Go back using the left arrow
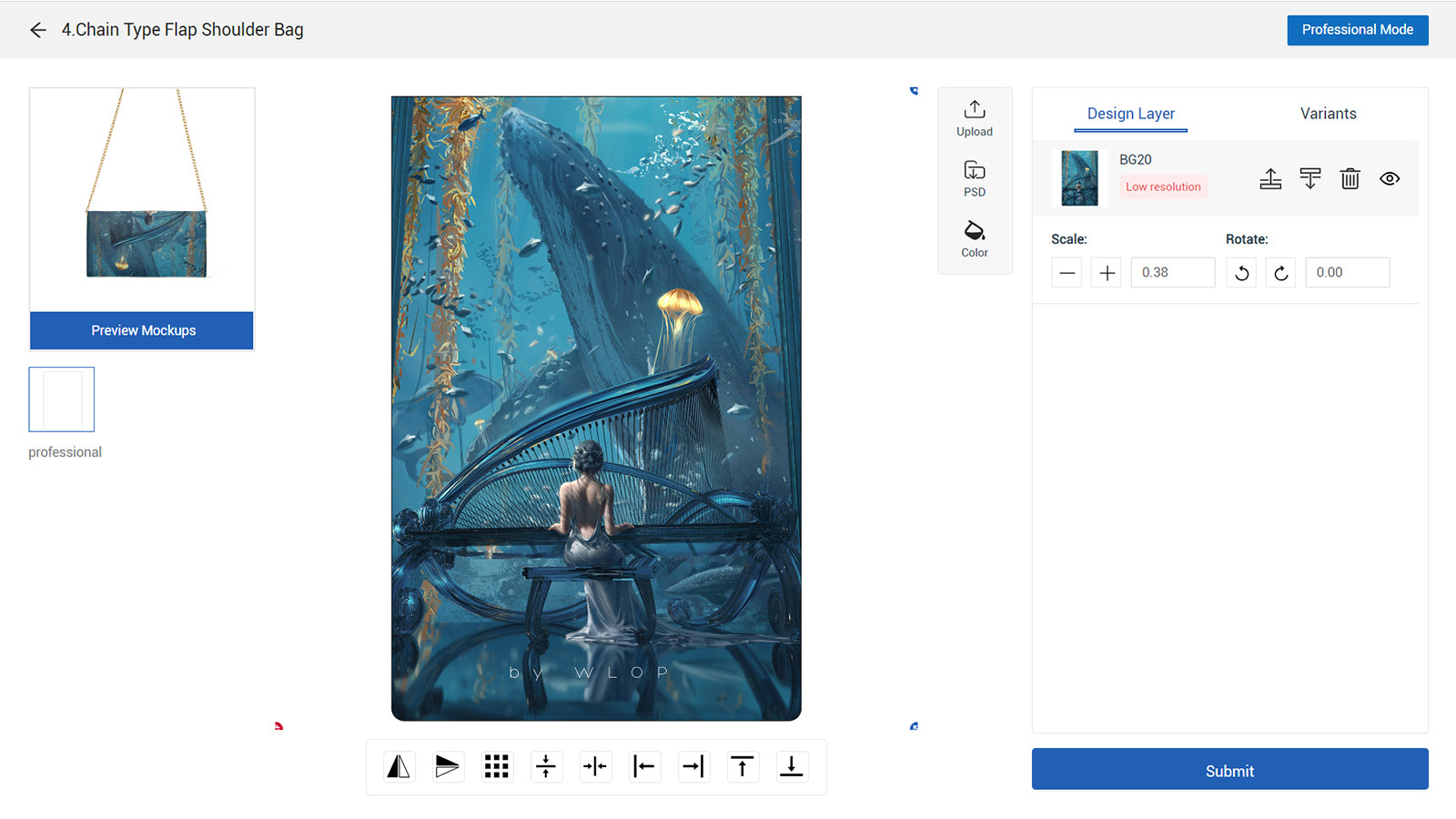This screenshot has height=819, width=1456. [38, 30]
